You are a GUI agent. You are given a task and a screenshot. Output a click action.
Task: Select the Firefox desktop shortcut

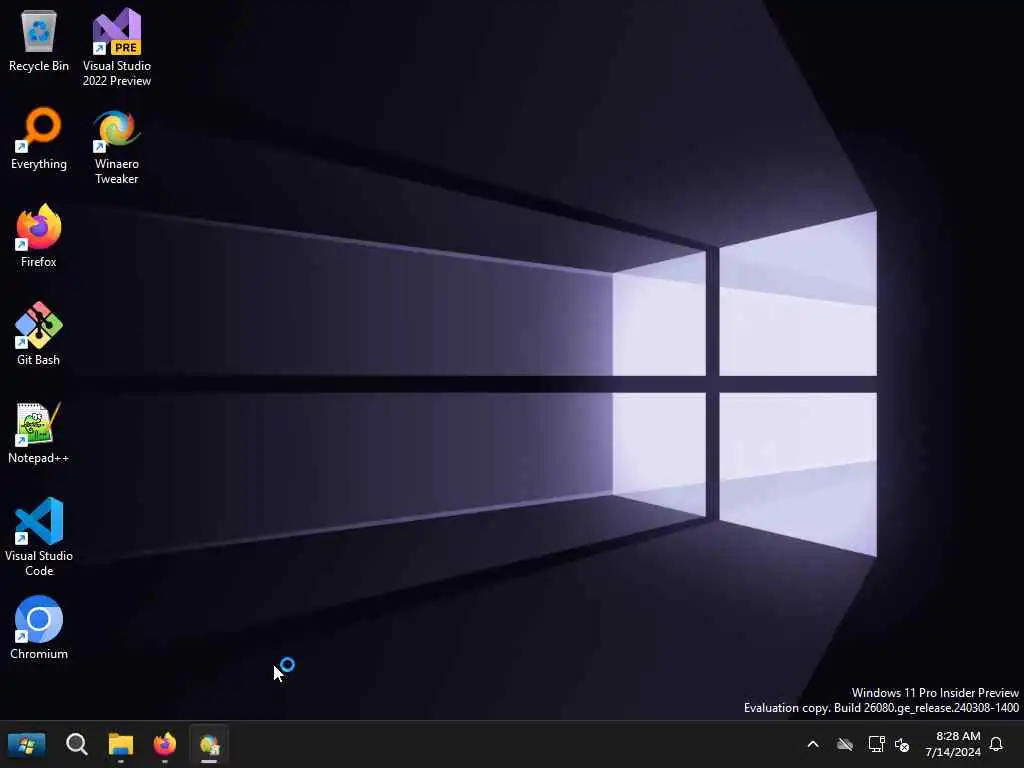[x=39, y=236]
